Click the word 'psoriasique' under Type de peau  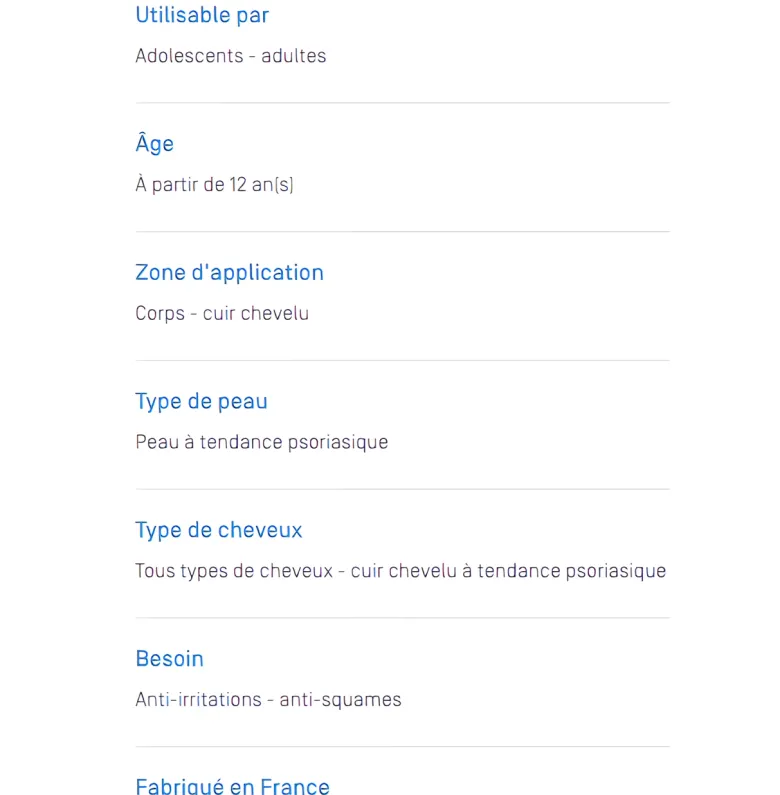click(x=338, y=443)
